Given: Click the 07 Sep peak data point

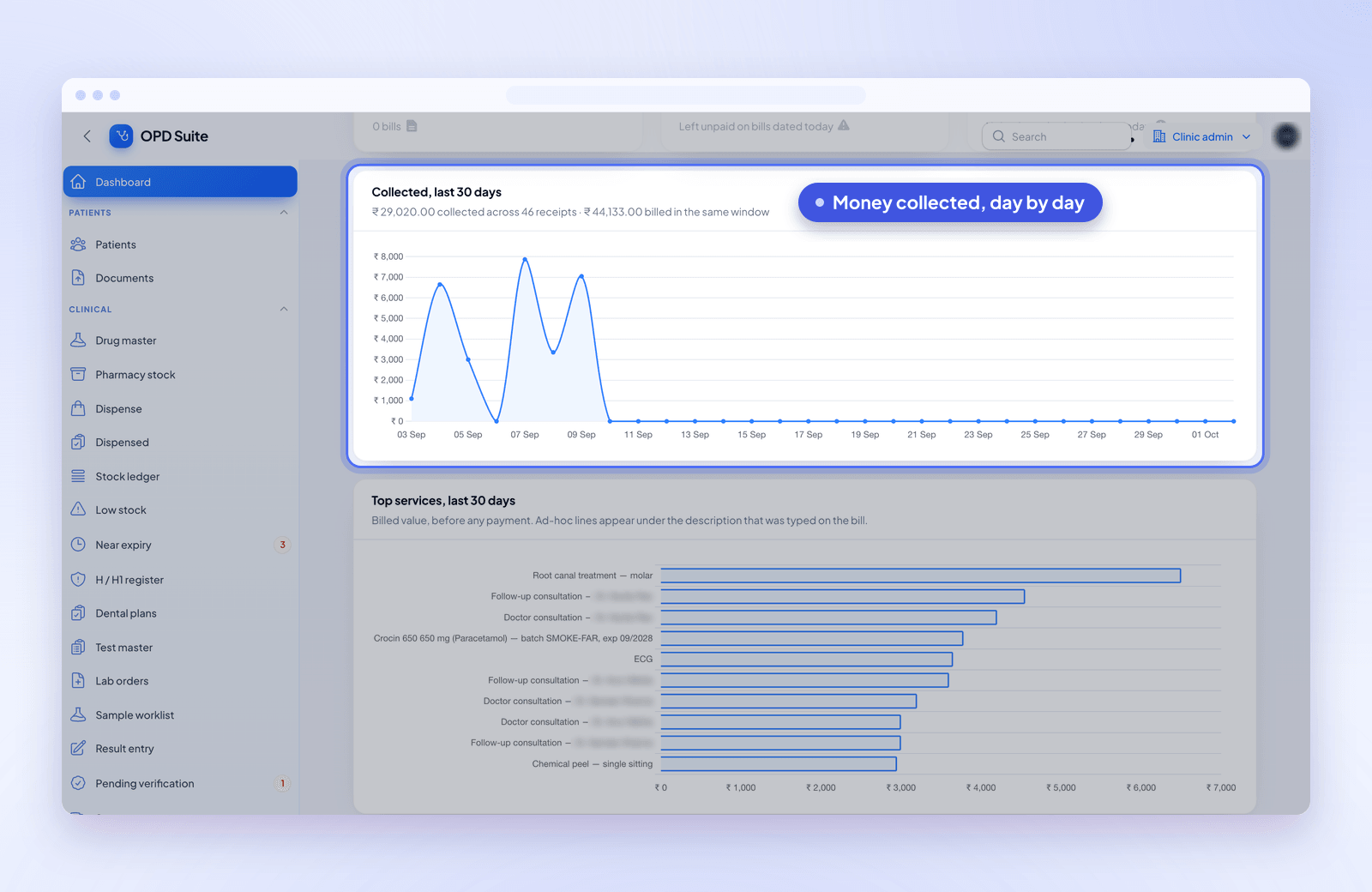Looking at the screenshot, I should 525,259.
